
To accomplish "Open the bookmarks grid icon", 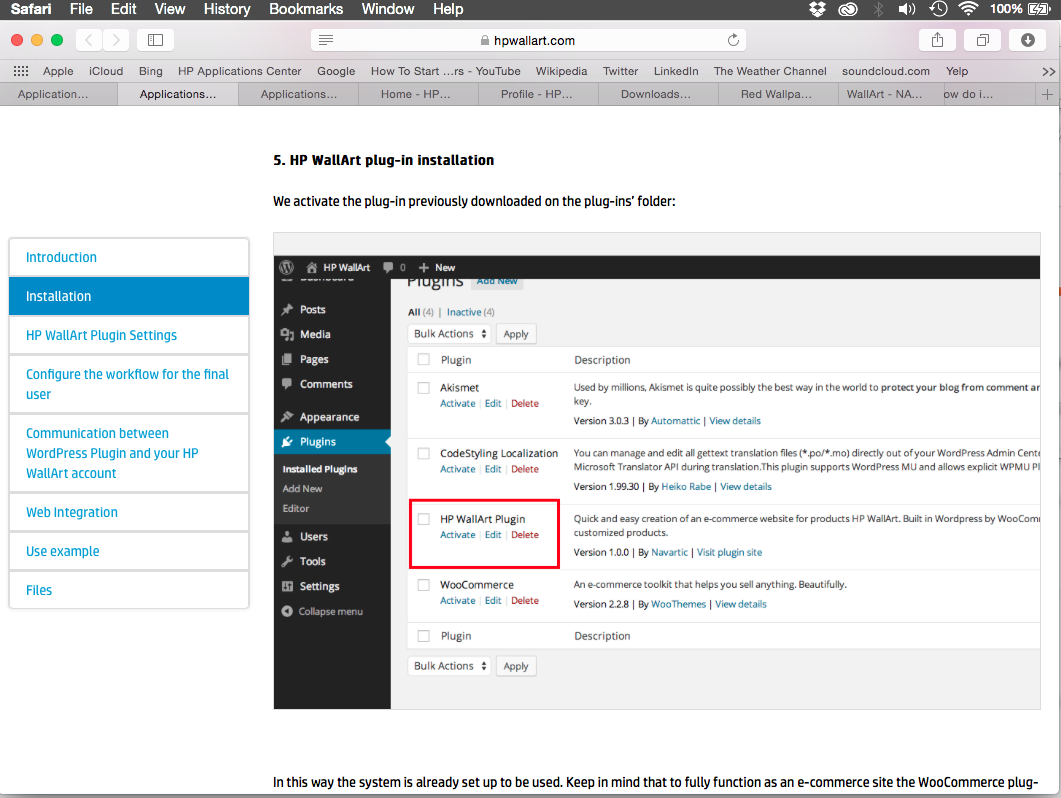I will tap(20, 71).
